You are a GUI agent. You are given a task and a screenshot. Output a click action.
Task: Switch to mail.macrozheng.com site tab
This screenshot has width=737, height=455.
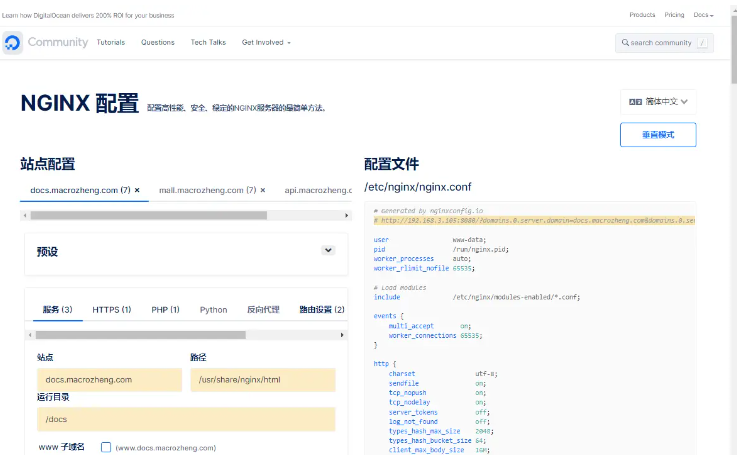click(207, 190)
